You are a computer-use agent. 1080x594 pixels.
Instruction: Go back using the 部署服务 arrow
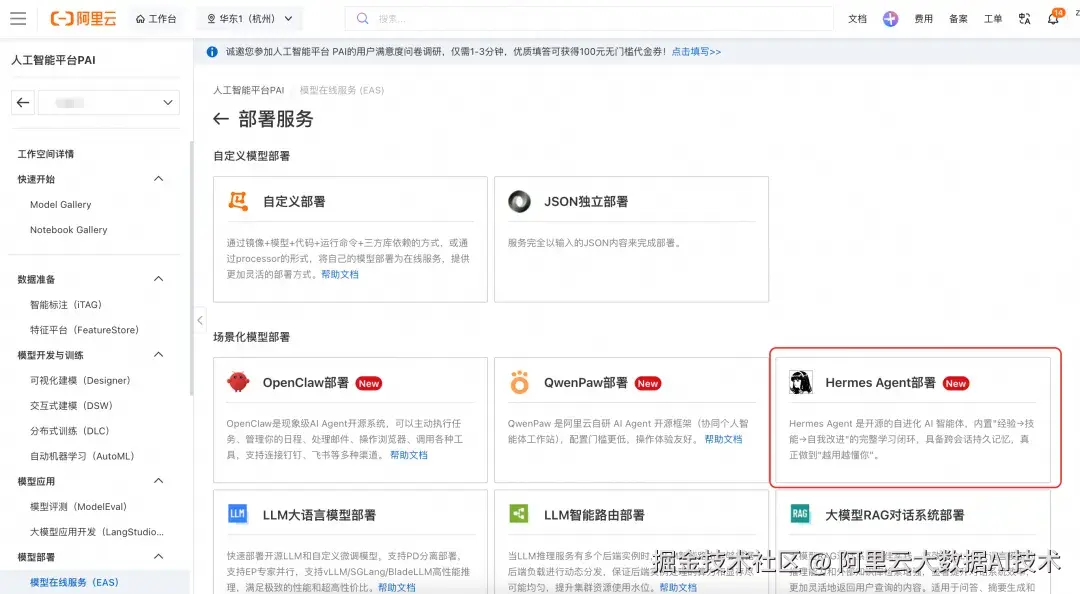[x=220, y=119]
